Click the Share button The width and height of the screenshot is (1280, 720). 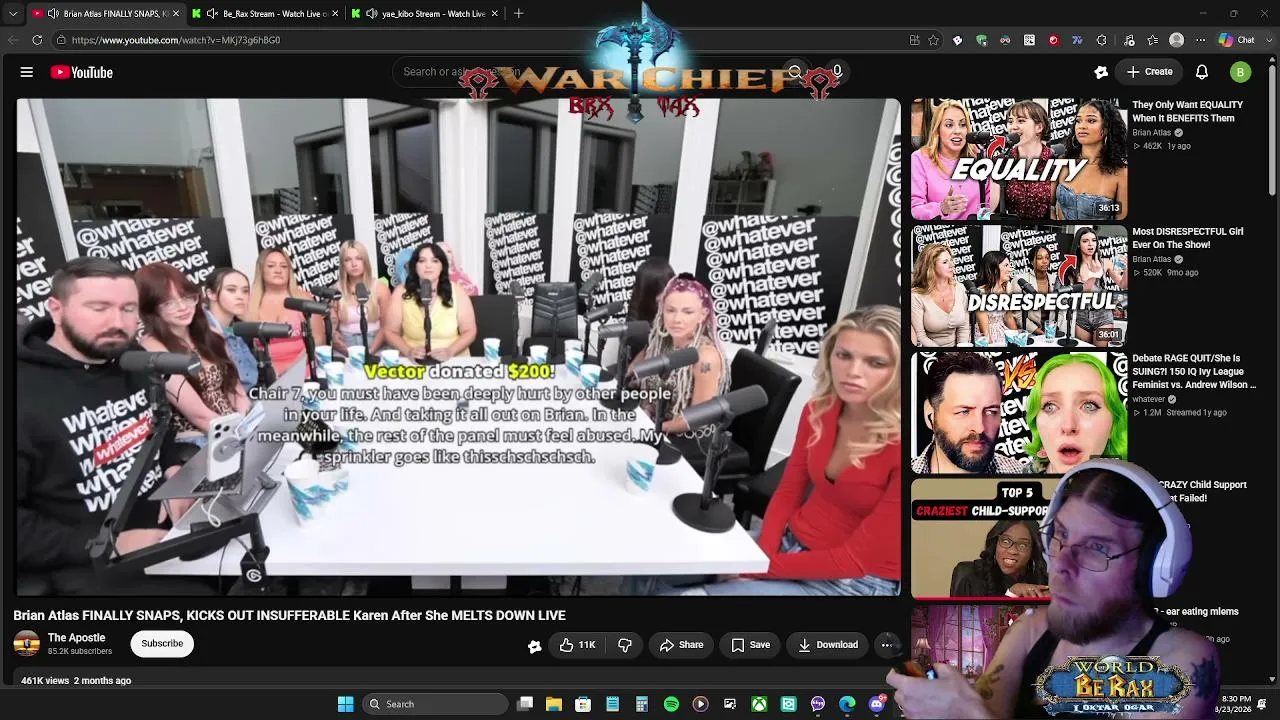(x=681, y=645)
